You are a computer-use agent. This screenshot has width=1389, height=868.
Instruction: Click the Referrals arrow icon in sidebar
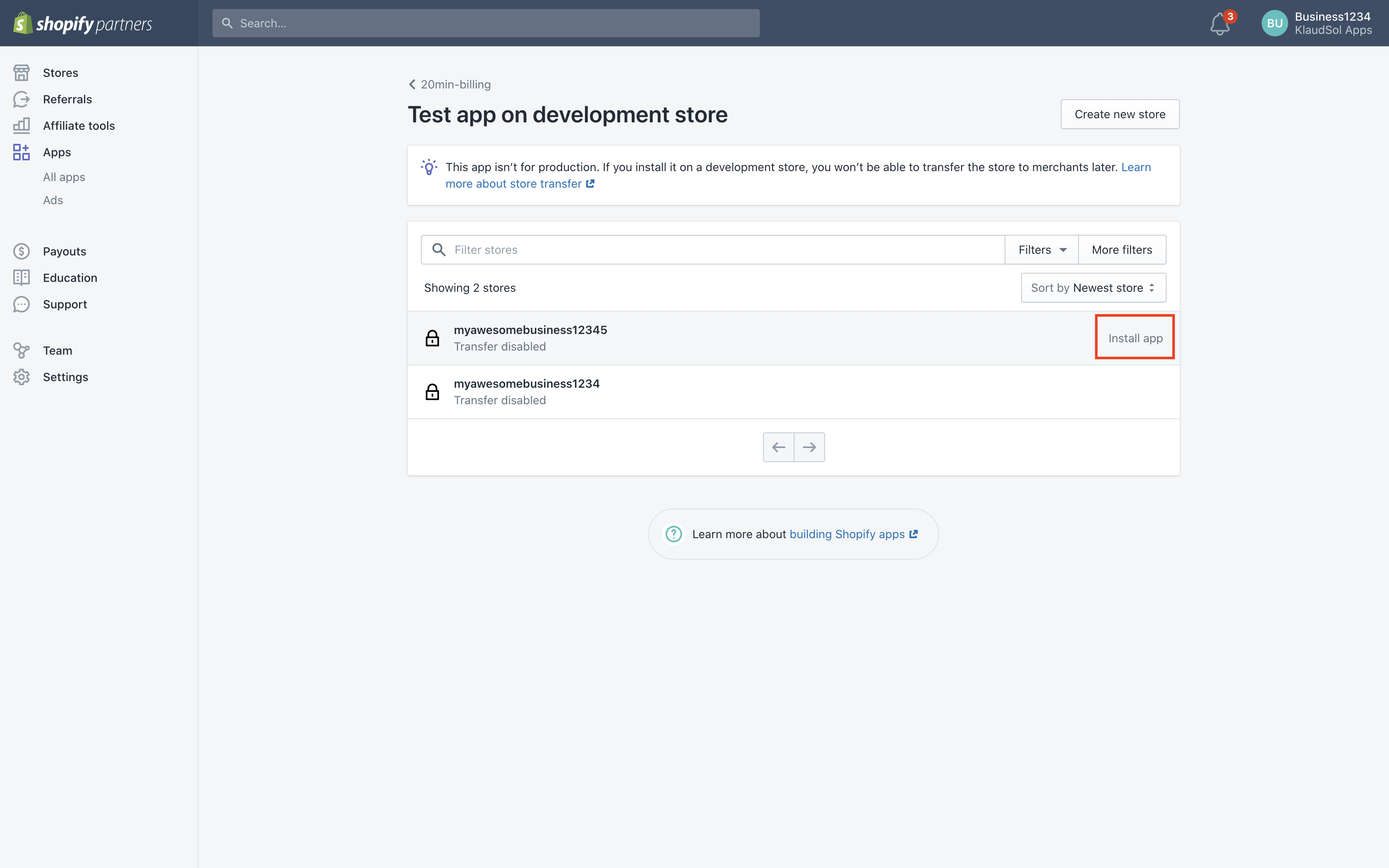click(x=21, y=99)
